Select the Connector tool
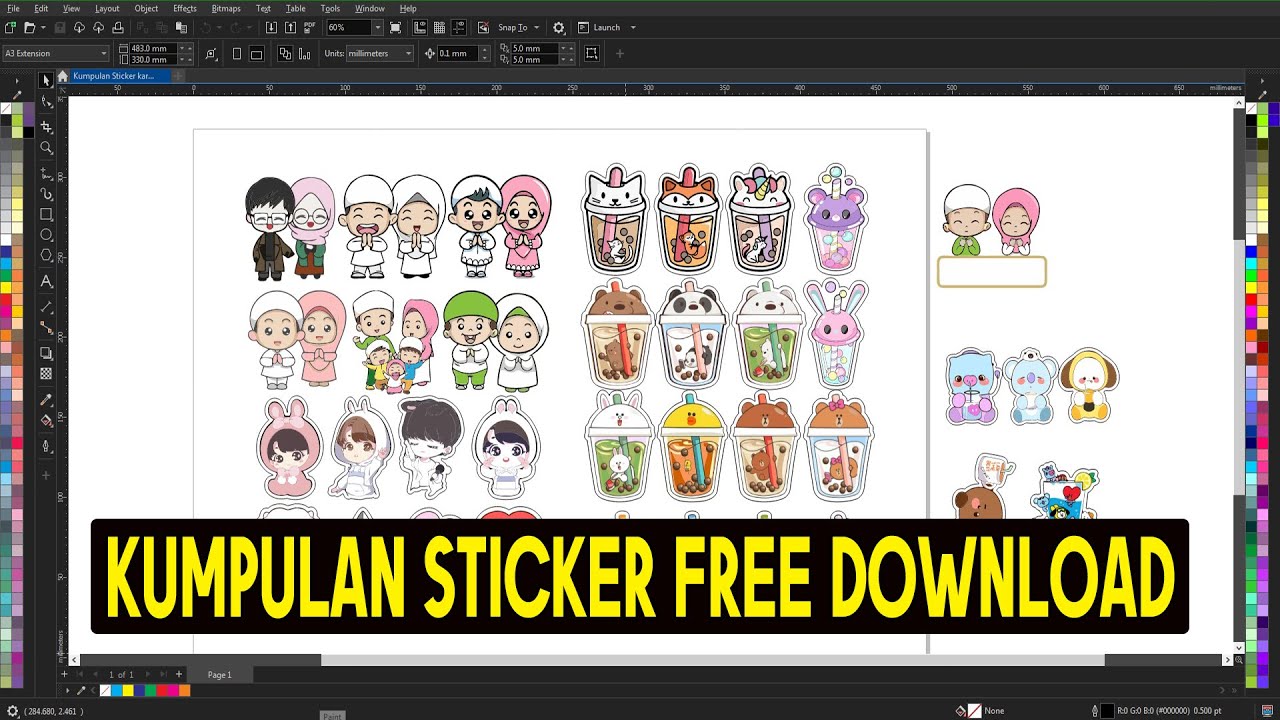 (x=46, y=328)
